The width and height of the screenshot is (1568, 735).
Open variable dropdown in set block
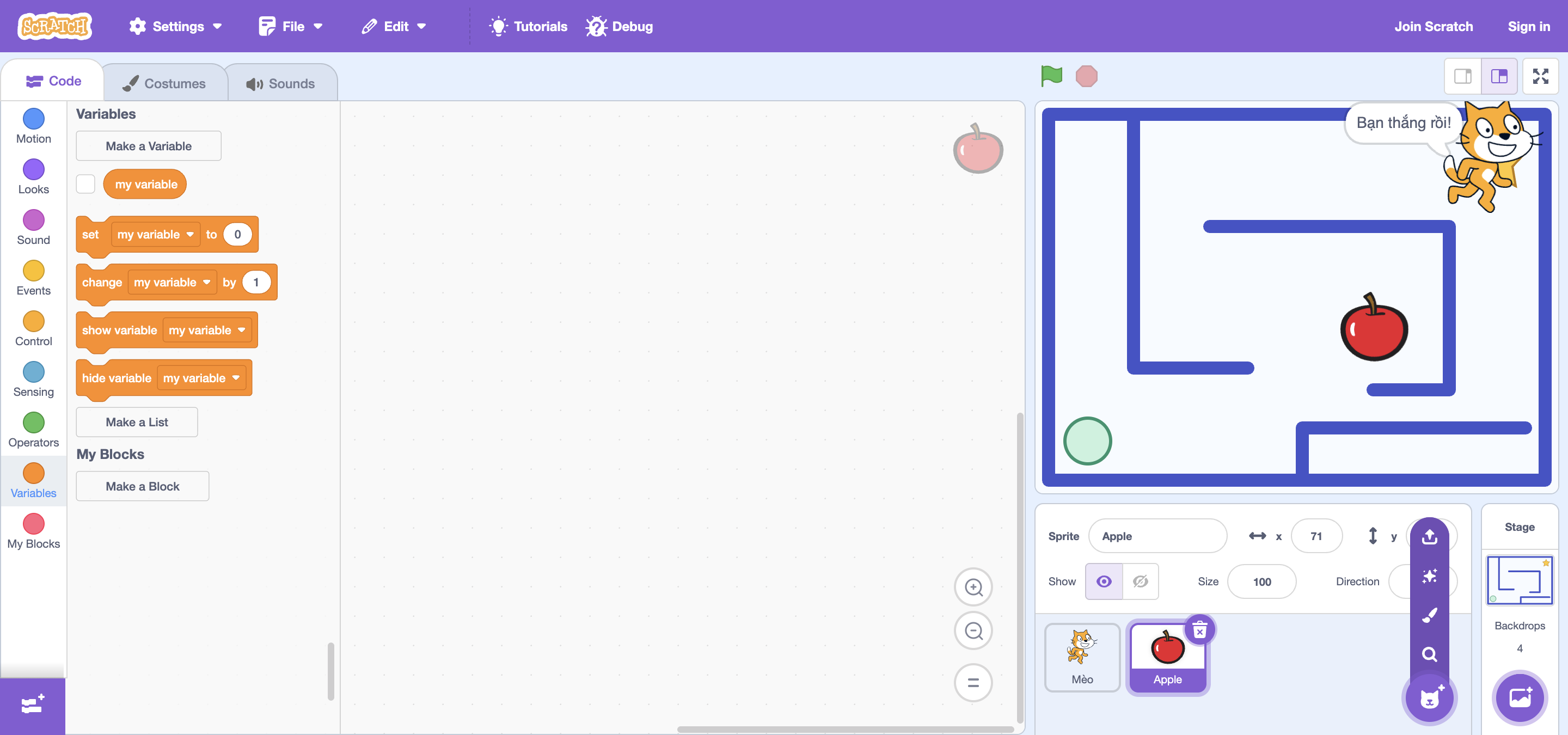(155, 234)
